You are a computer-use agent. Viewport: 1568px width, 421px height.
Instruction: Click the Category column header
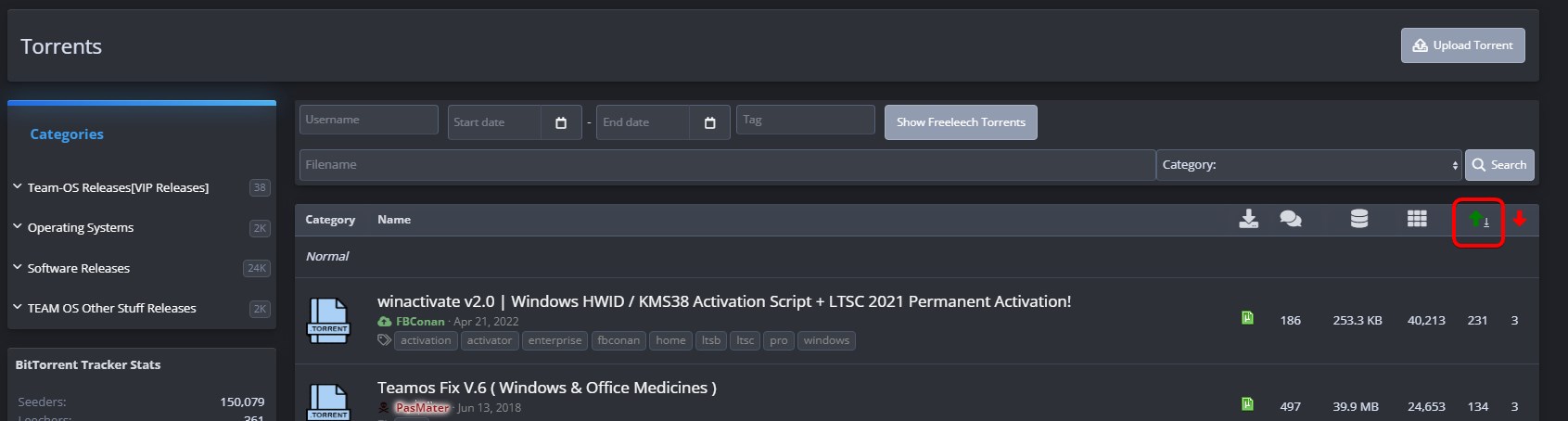pos(330,220)
